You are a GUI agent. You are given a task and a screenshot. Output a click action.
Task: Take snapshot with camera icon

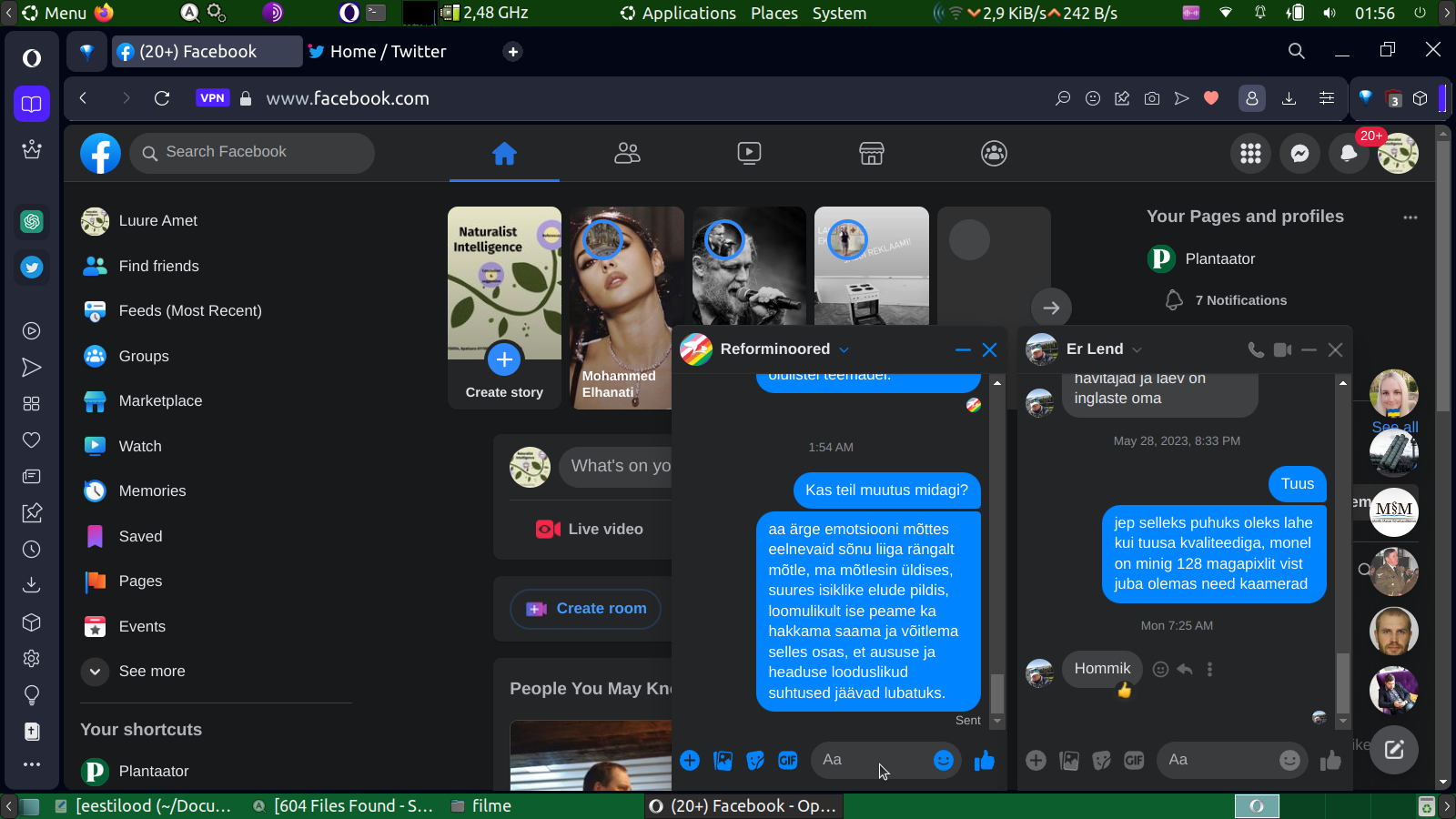(x=1152, y=98)
